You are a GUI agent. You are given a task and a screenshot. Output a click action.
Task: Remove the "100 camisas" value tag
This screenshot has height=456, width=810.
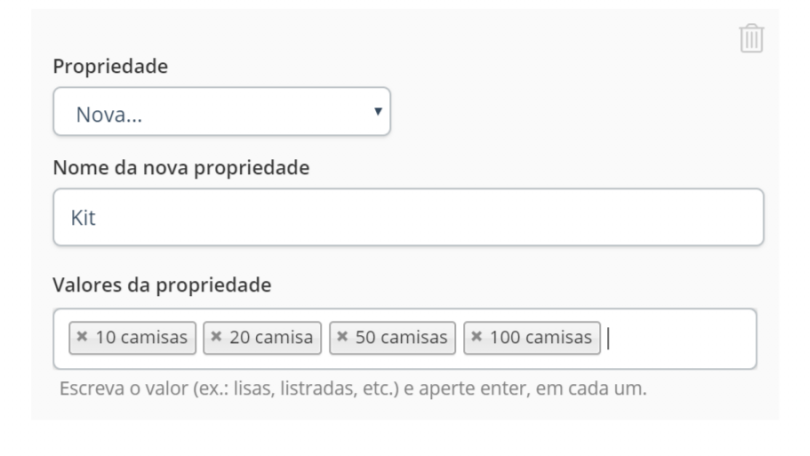[x=476, y=337]
